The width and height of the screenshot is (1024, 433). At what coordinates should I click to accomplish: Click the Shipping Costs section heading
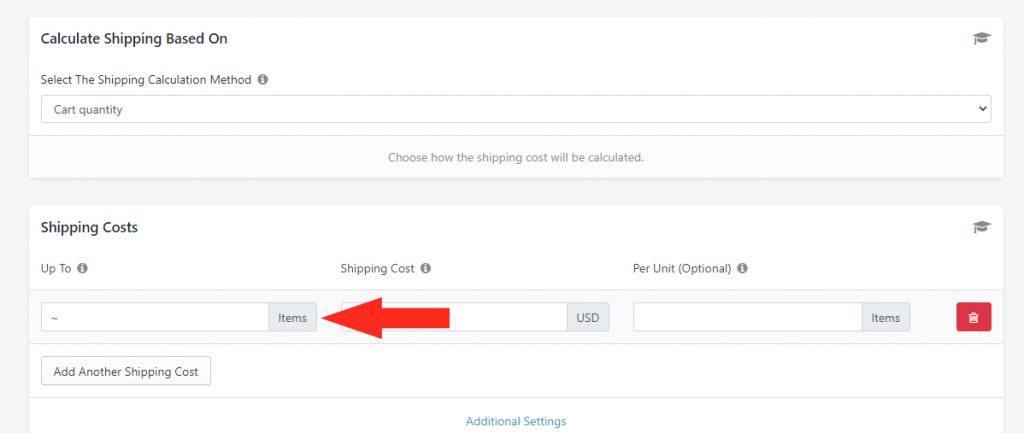point(89,227)
